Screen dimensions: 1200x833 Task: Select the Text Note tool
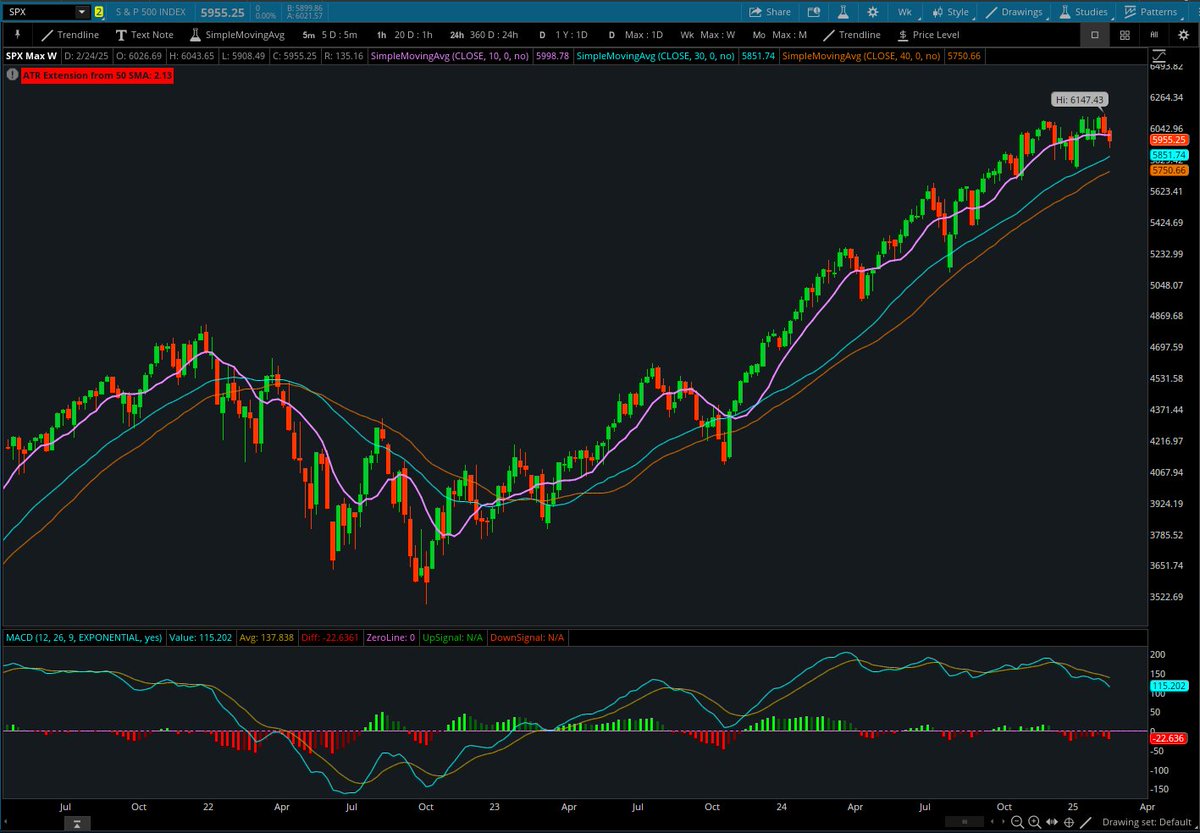click(145, 34)
